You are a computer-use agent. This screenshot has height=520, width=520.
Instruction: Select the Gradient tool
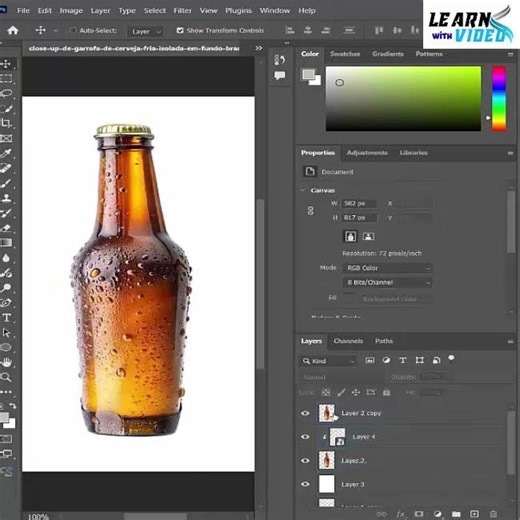pos(6,243)
